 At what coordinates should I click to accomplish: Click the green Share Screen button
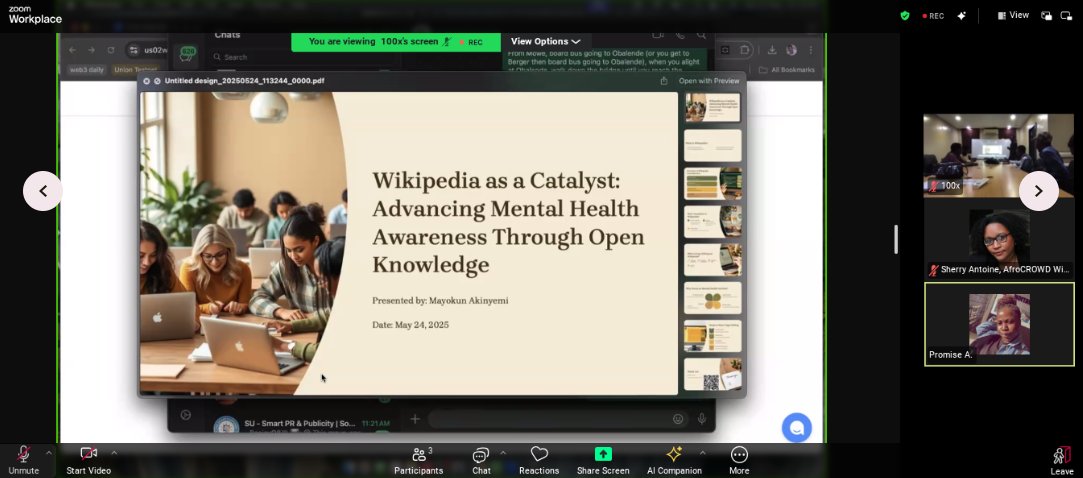pyautogui.click(x=603, y=460)
